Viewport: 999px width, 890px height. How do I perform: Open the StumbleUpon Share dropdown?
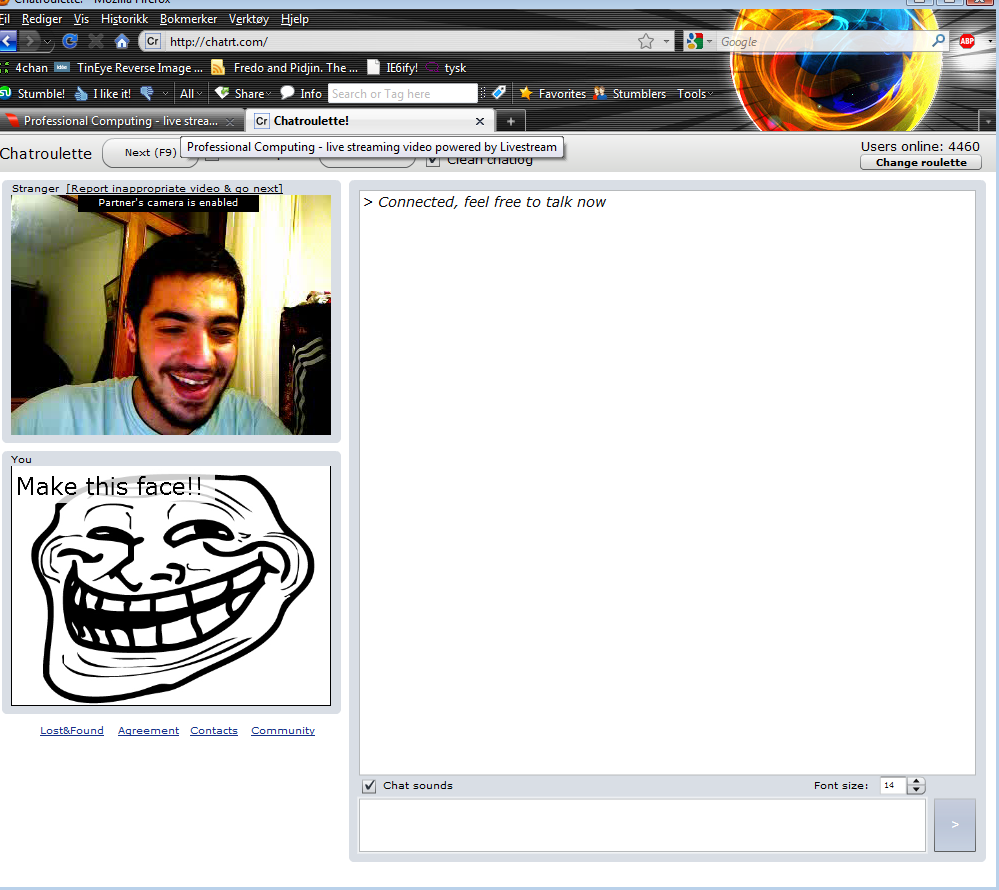[x=243, y=94]
